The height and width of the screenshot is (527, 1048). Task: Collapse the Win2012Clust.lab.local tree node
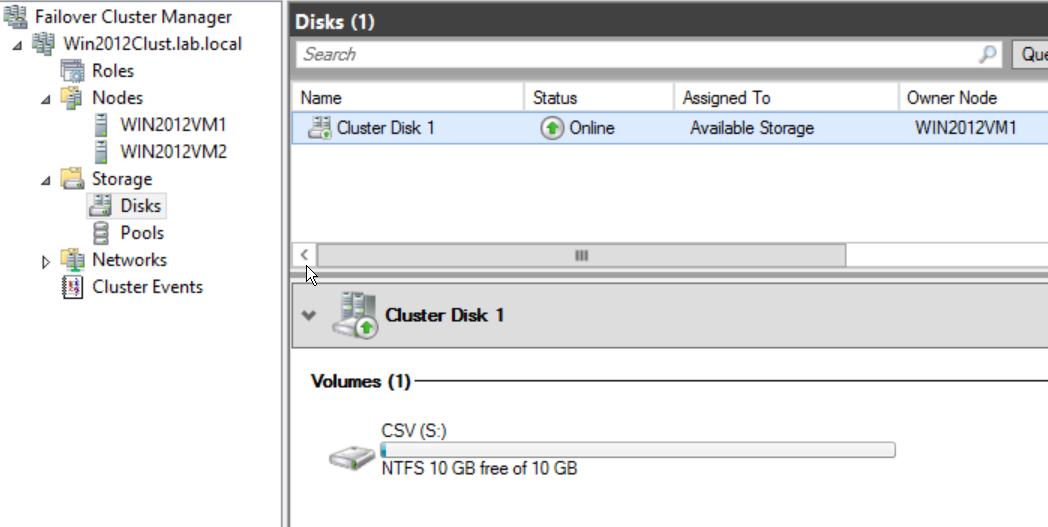click(x=17, y=45)
